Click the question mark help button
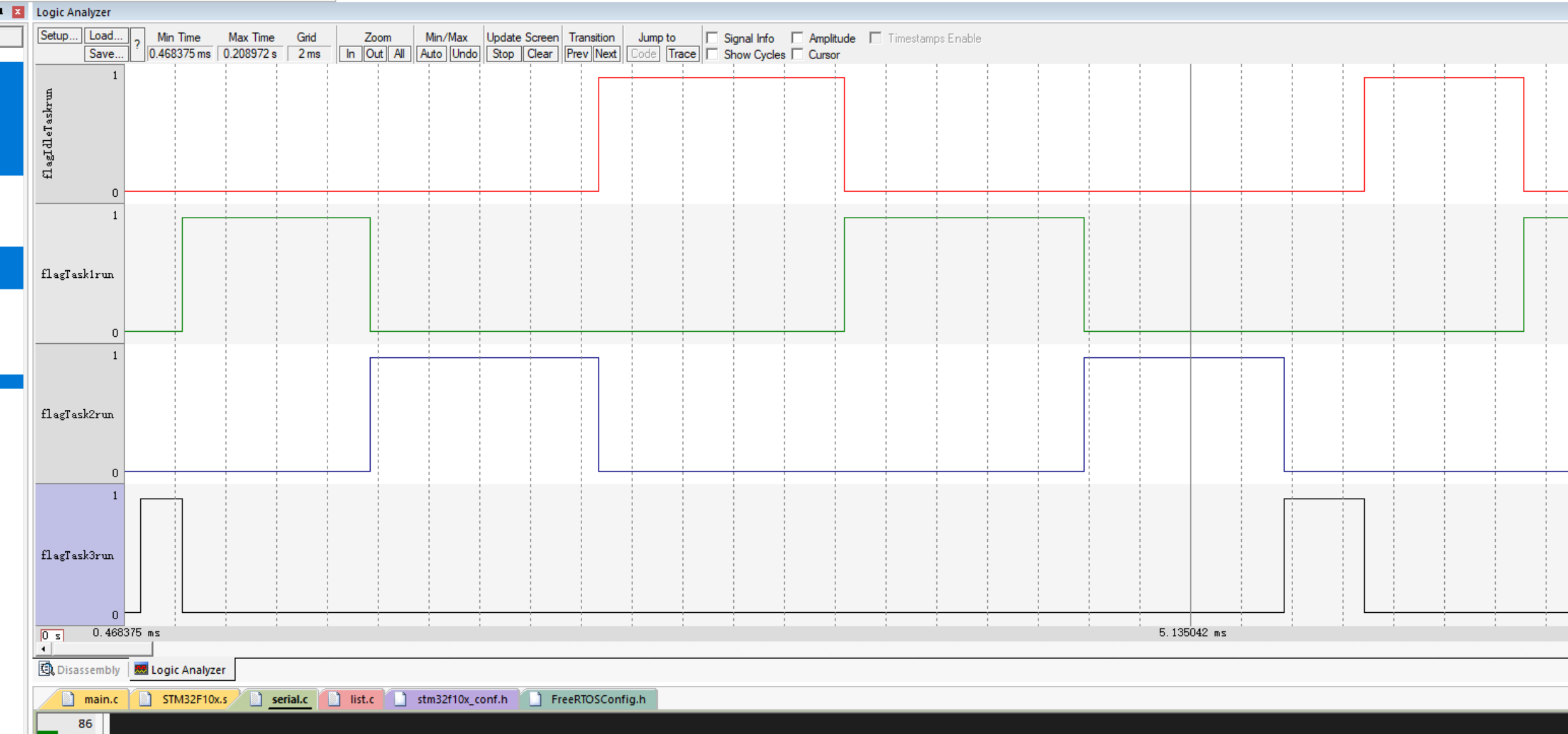Viewport: 1568px width, 734px height. coord(137,44)
